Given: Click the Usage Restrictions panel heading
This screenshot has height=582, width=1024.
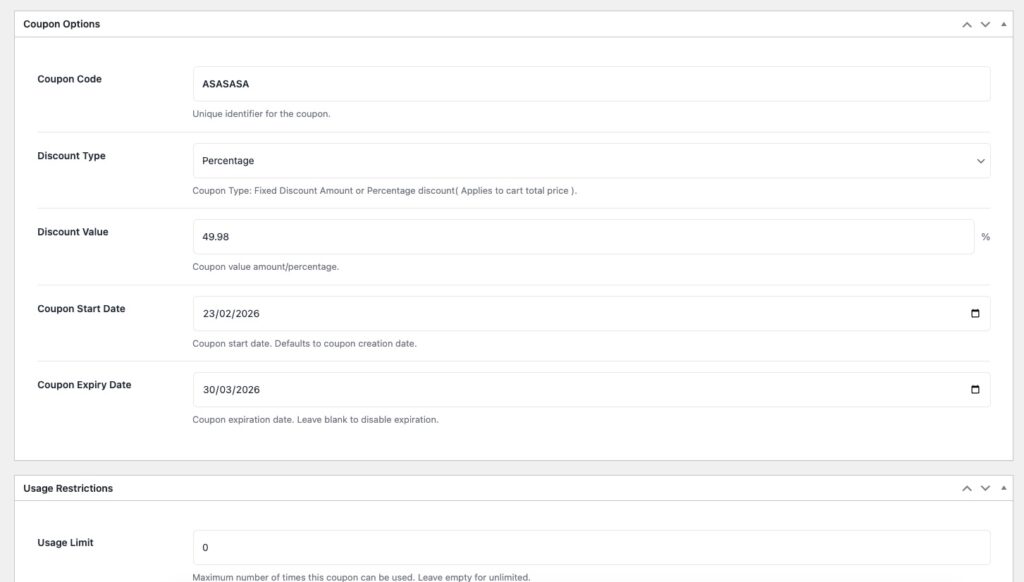Looking at the screenshot, I should tap(68, 488).
